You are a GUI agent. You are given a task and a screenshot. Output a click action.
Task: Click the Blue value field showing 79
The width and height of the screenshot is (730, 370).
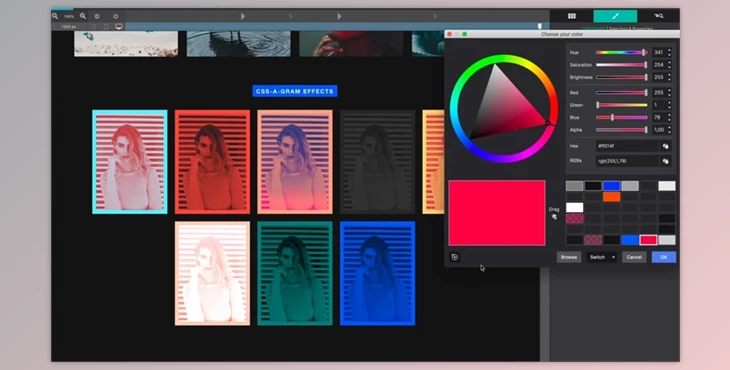659,118
